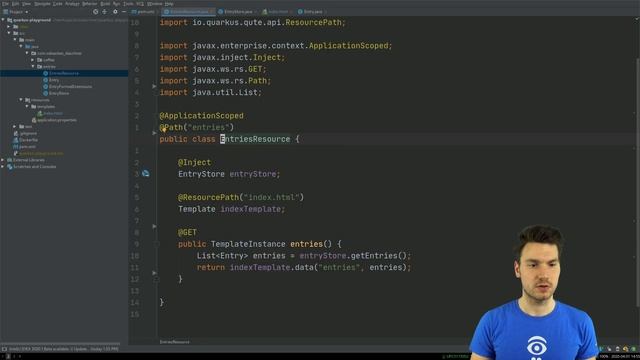Expand Scratches and Consoles node
The height and width of the screenshot is (360, 640).
click(3, 167)
